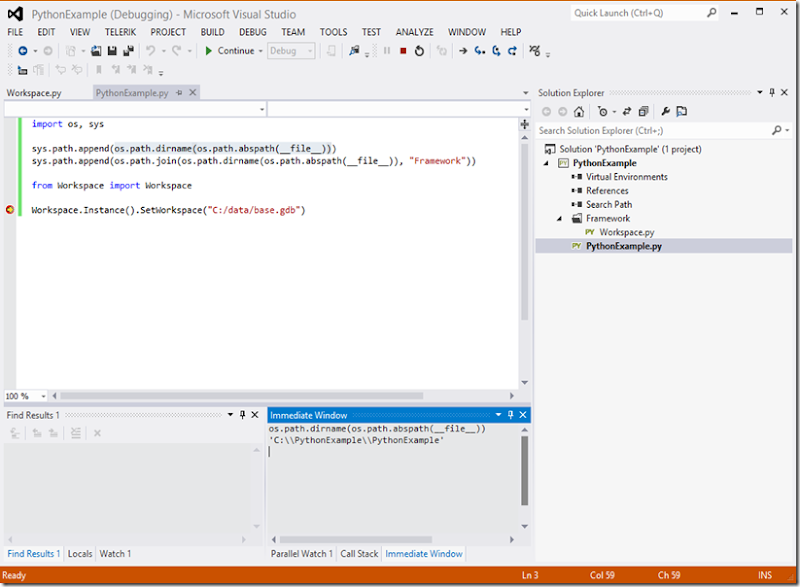Click the Navigate Backward arrow icon
Viewport: 800px width, 587px height.
click(22, 50)
